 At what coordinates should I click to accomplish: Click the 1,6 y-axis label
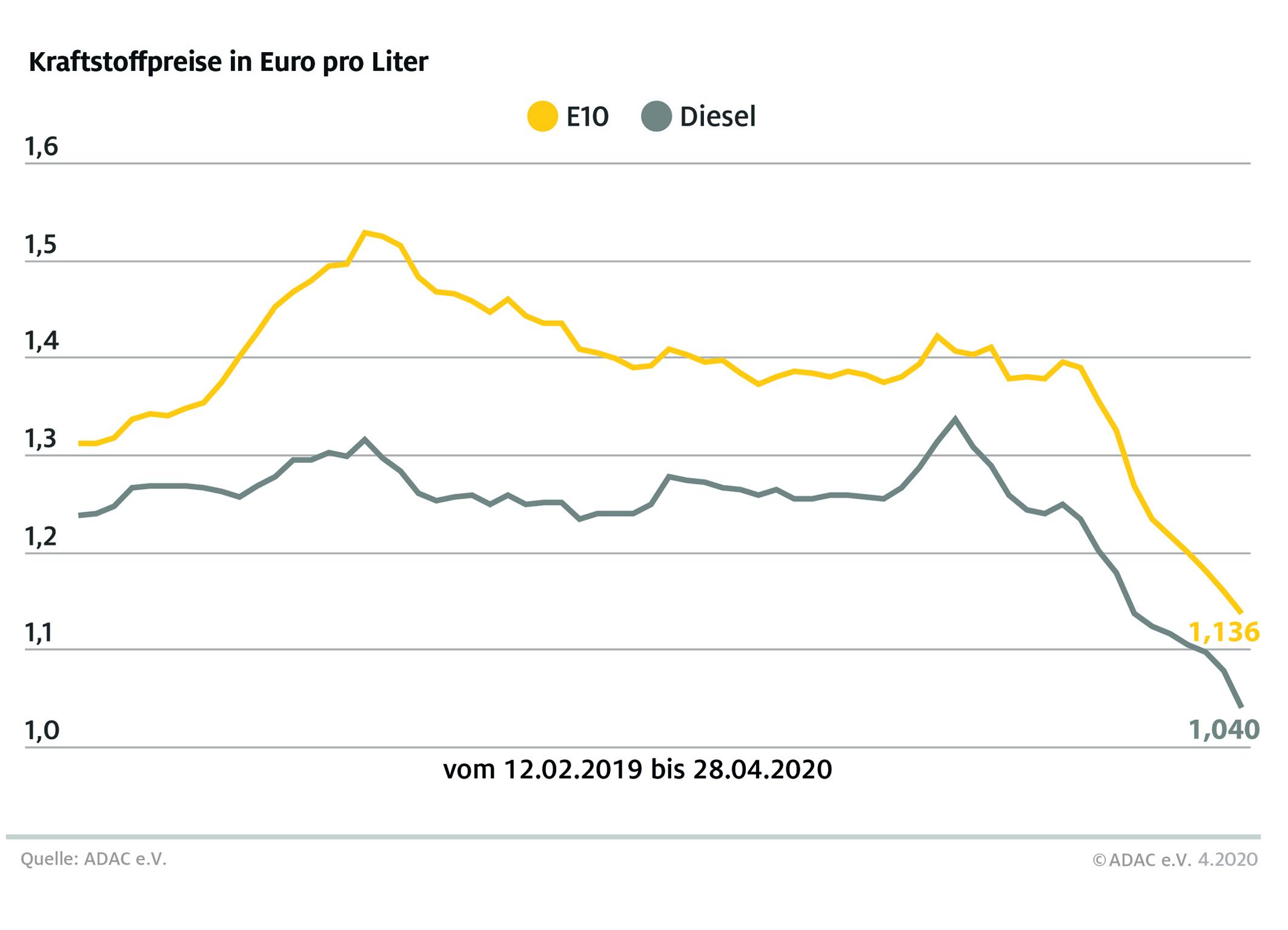41,147
